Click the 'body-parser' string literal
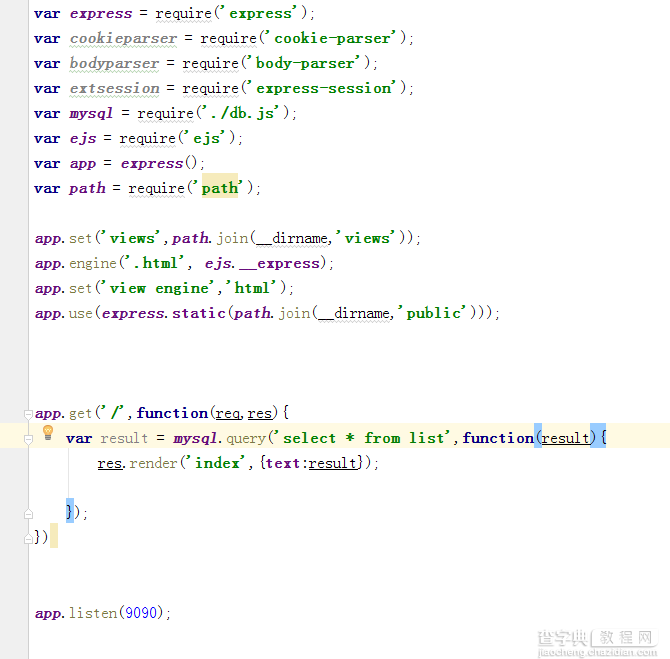The image size is (670, 659). click(305, 63)
